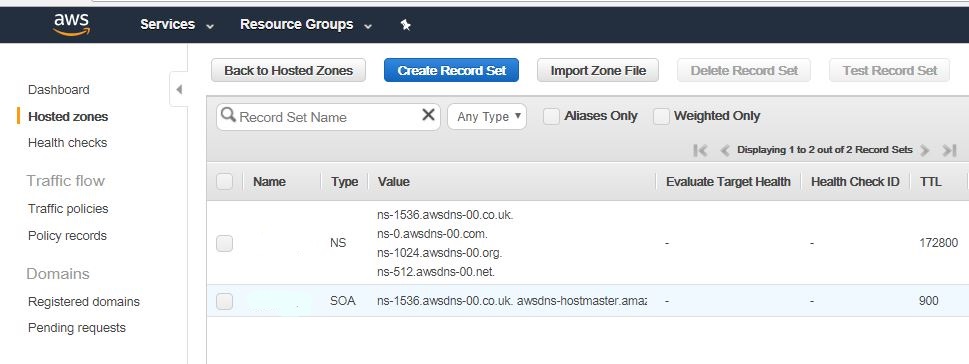Go to next page of record sets
This screenshot has width=969, height=364.
click(925, 150)
